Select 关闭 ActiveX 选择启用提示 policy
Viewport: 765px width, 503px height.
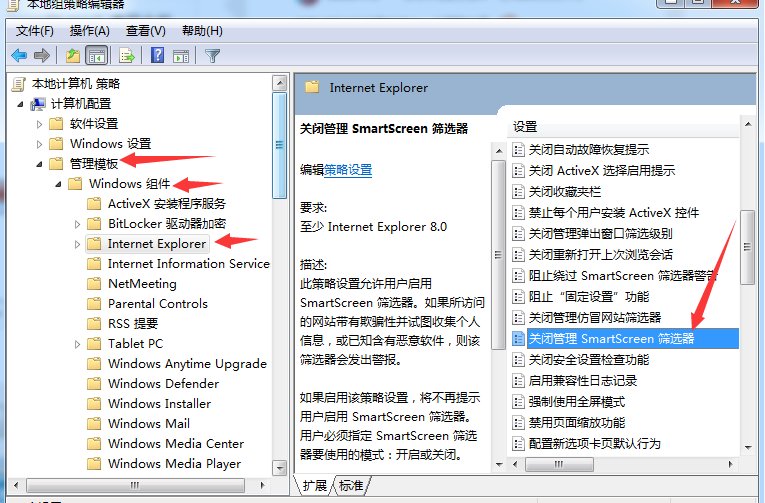coord(602,170)
